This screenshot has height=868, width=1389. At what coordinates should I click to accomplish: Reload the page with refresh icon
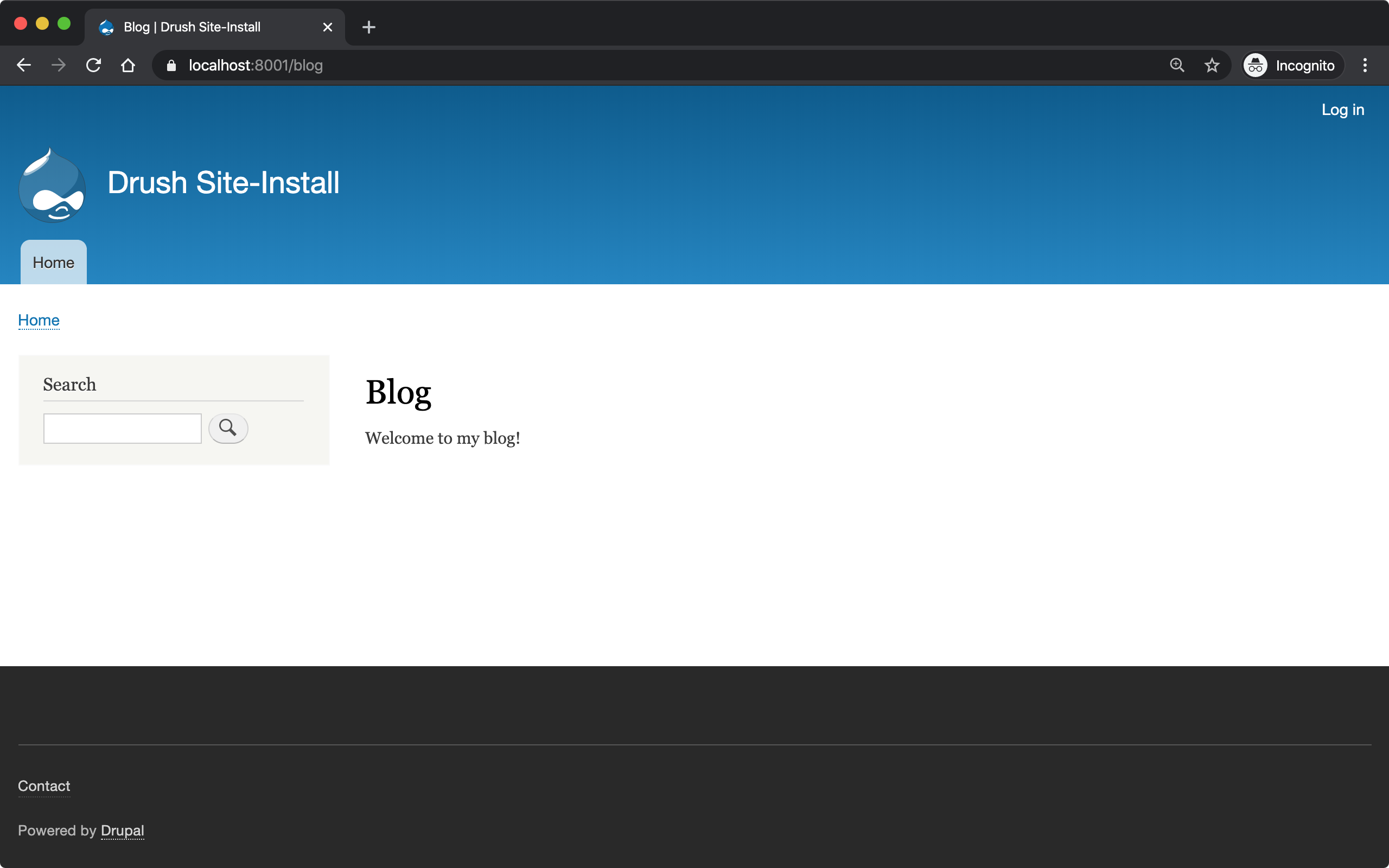click(x=93, y=66)
